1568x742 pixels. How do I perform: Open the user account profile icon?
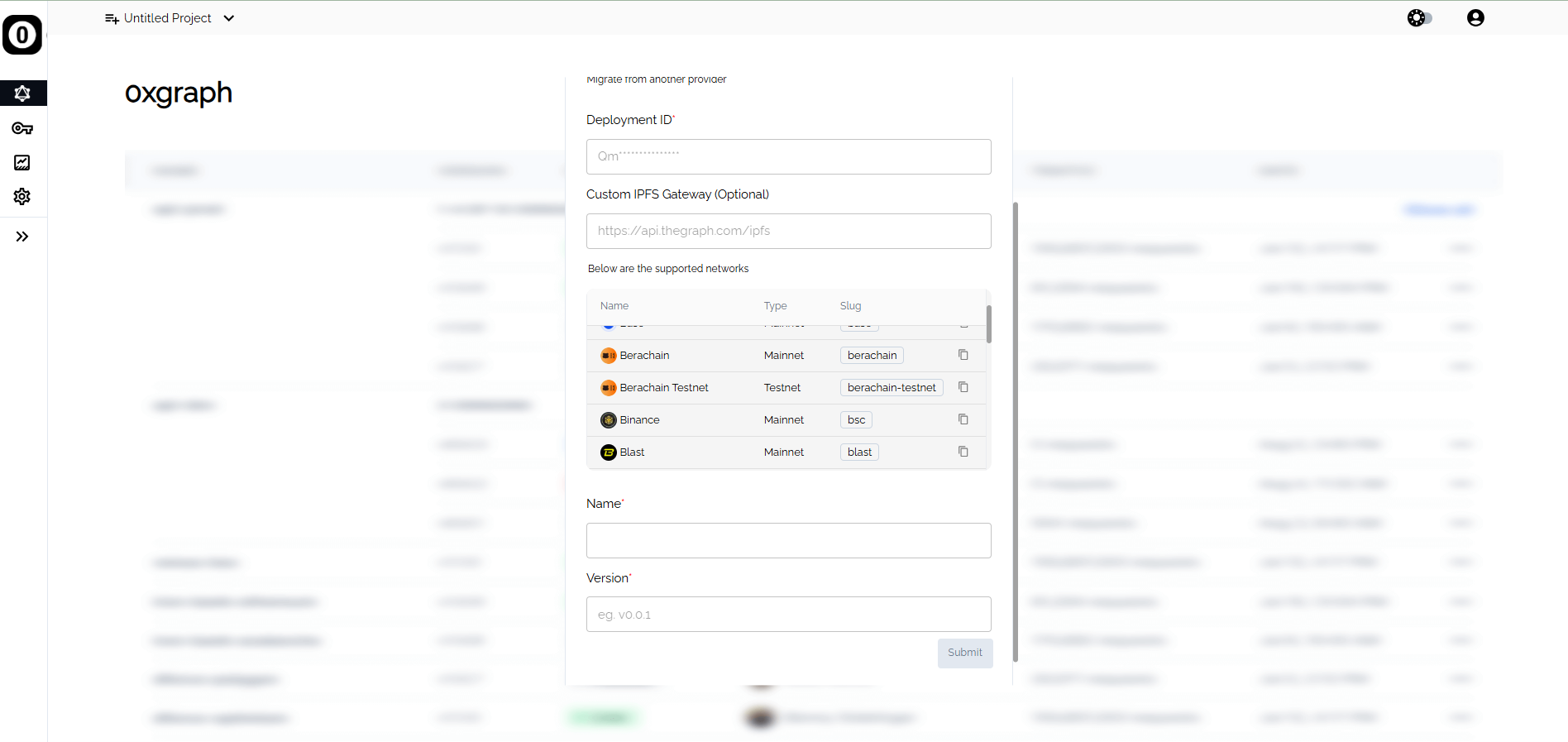point(1475,18)
